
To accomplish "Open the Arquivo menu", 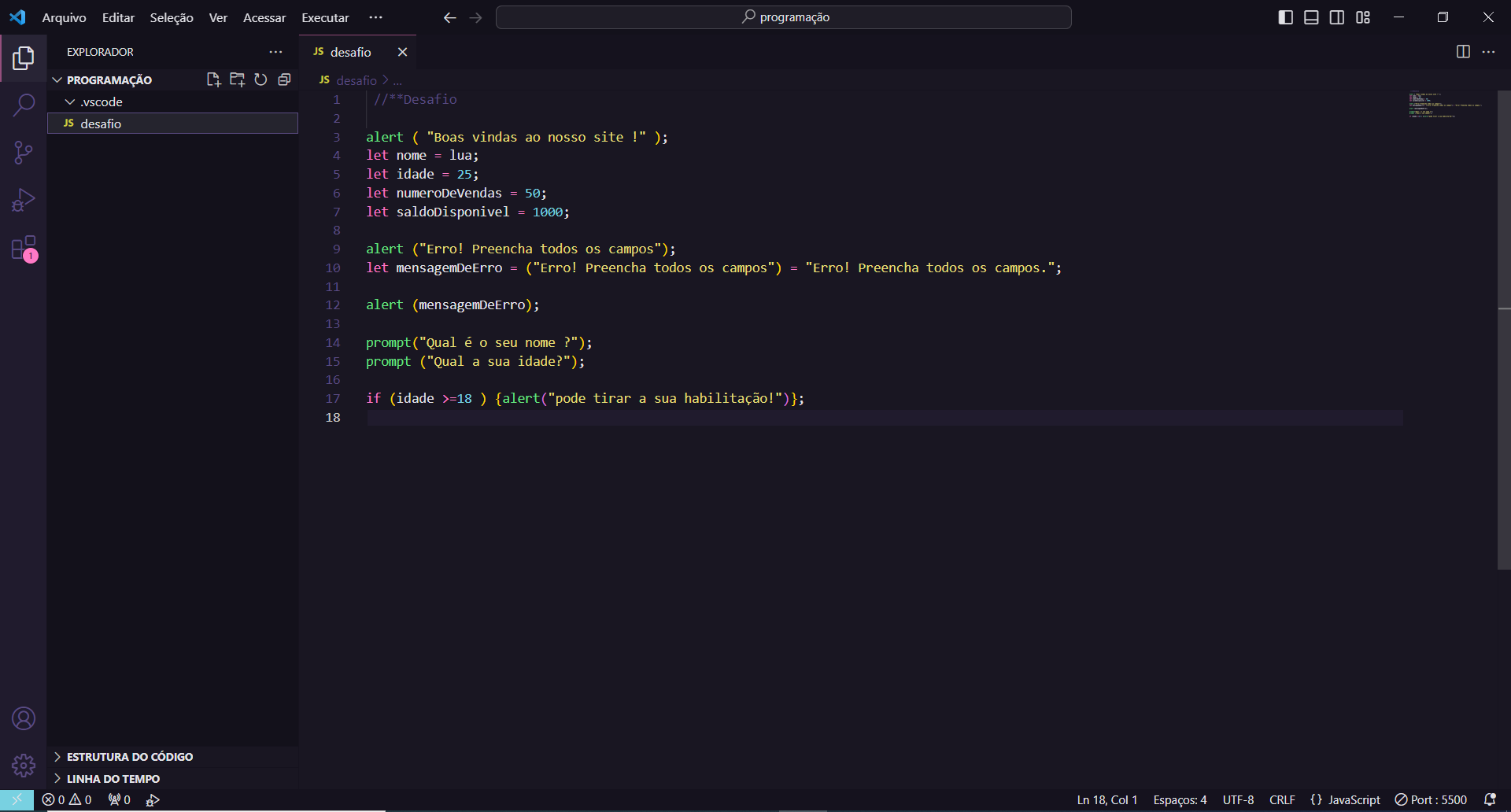I will [64, 17].
